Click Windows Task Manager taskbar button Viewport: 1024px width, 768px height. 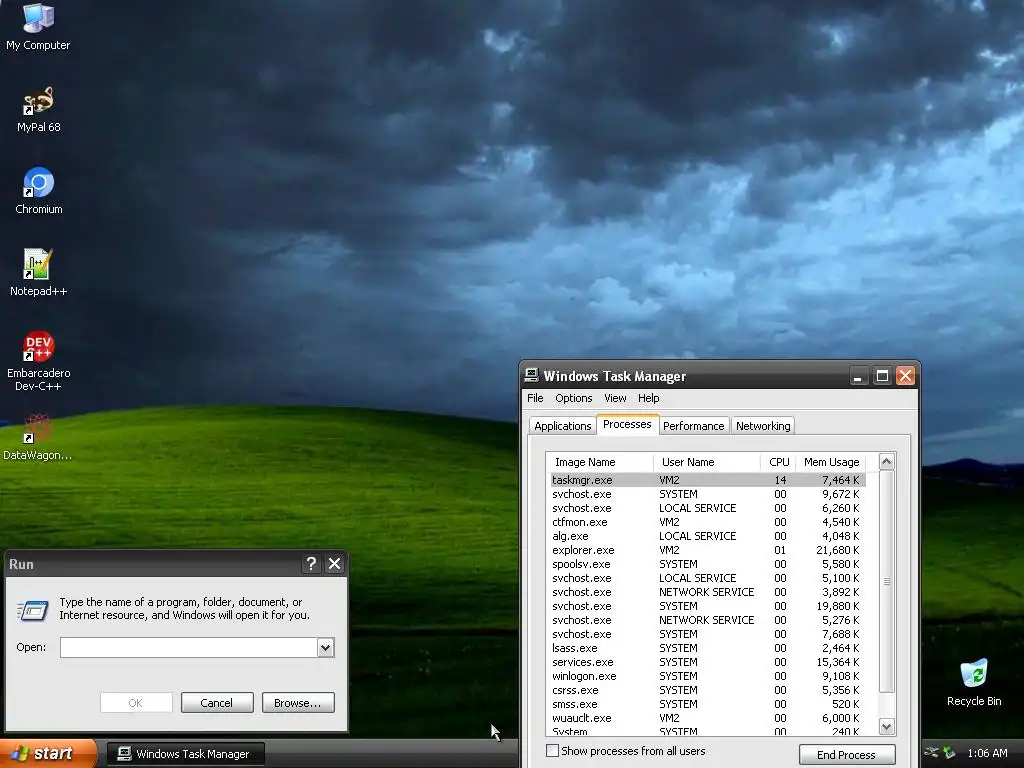point(185,754)
